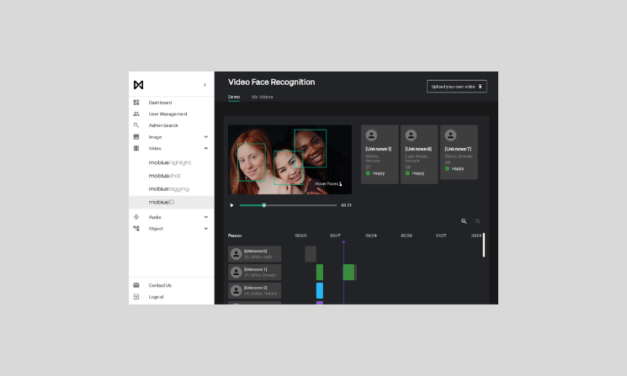Click the Person column header
This screenshot has height=376, width=627.
235,236
